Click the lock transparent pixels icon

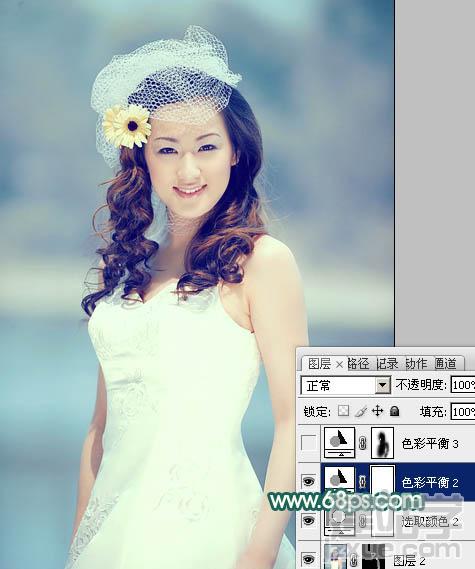tap(343, 411)
